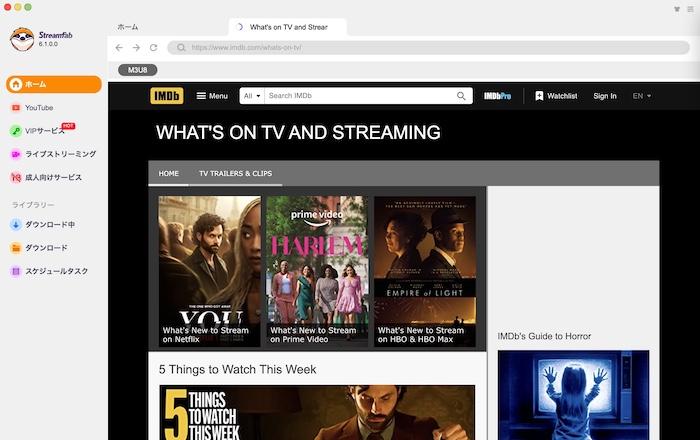Click the shirt skin icon top right
The image size is (700, 440).
(677, 9)
